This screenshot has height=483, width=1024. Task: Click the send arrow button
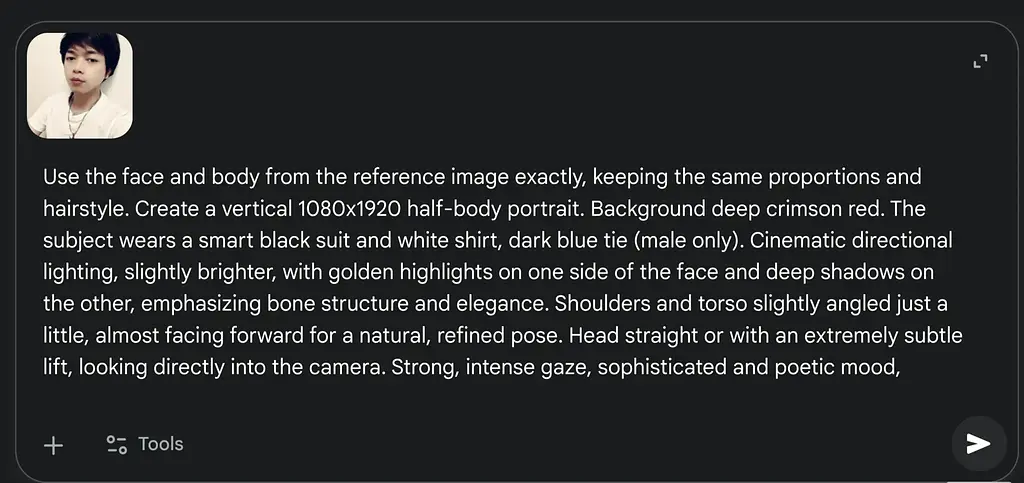pos(978,443)
